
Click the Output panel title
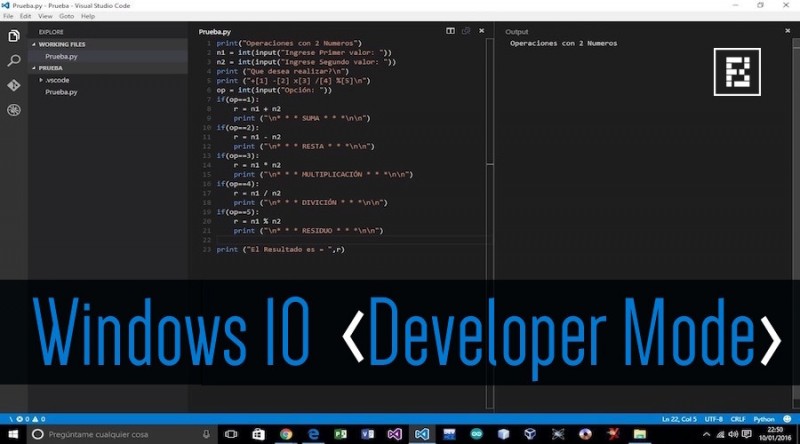pyautogui.click(x=516, y=32)
